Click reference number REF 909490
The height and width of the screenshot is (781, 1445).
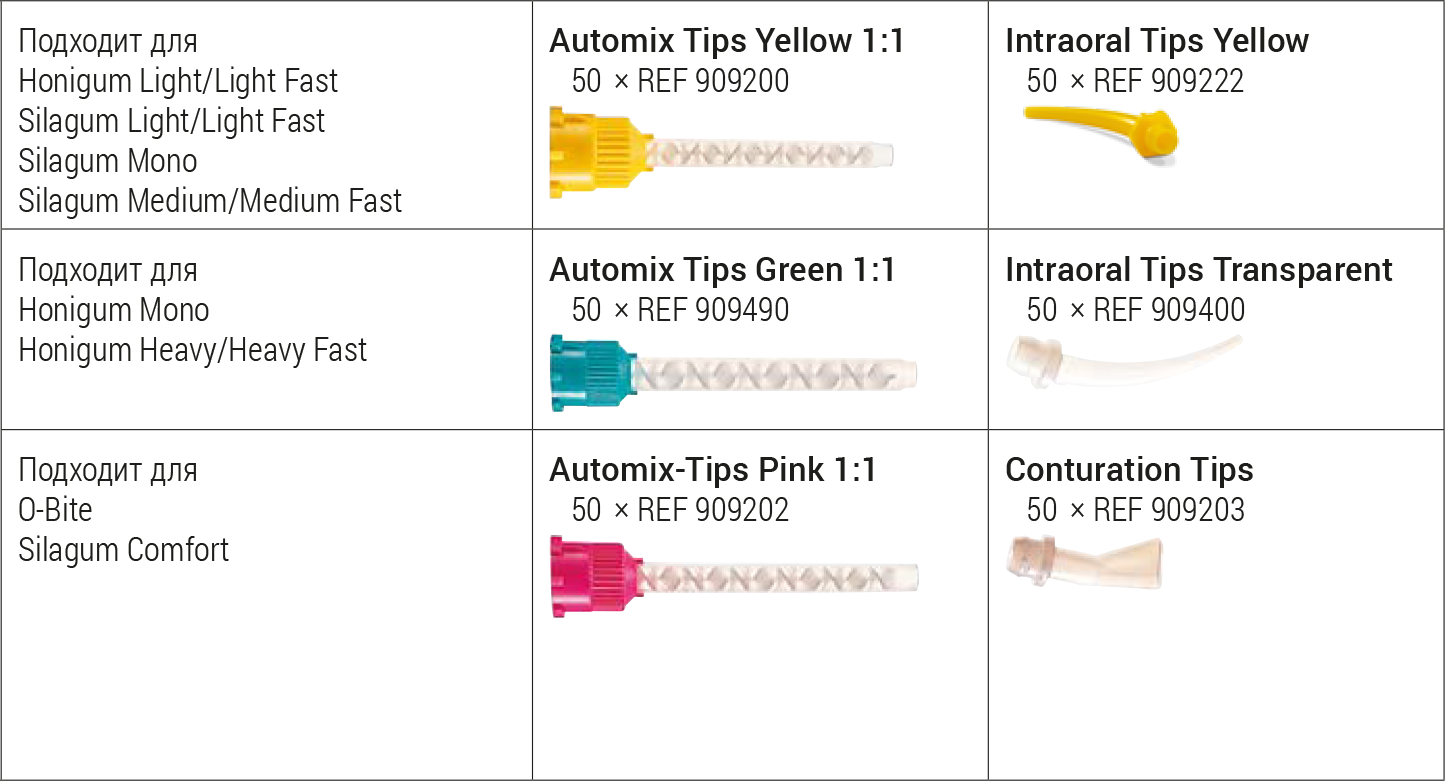(x=712, y=310)
